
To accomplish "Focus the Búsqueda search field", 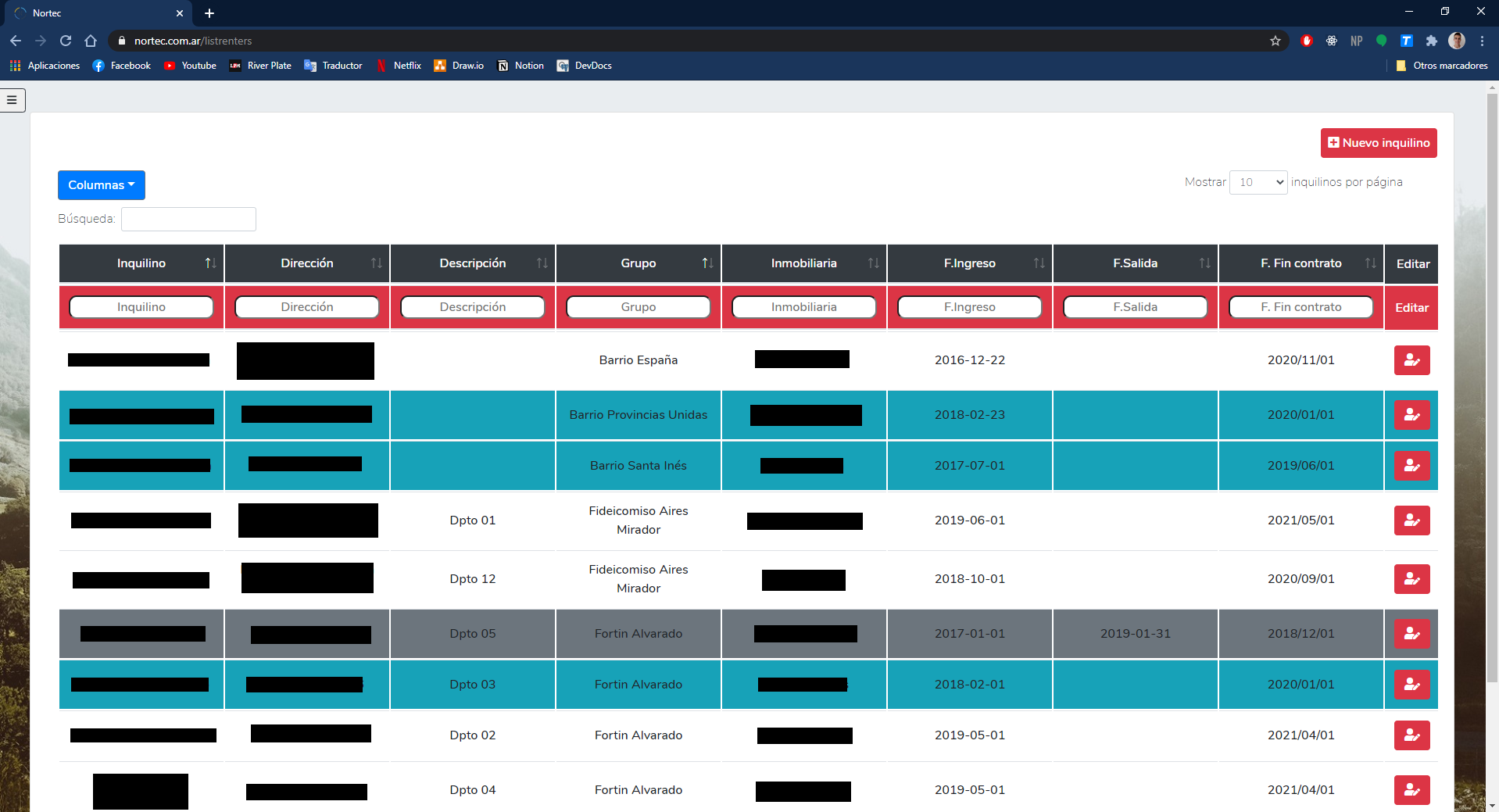I will (188, 219).
